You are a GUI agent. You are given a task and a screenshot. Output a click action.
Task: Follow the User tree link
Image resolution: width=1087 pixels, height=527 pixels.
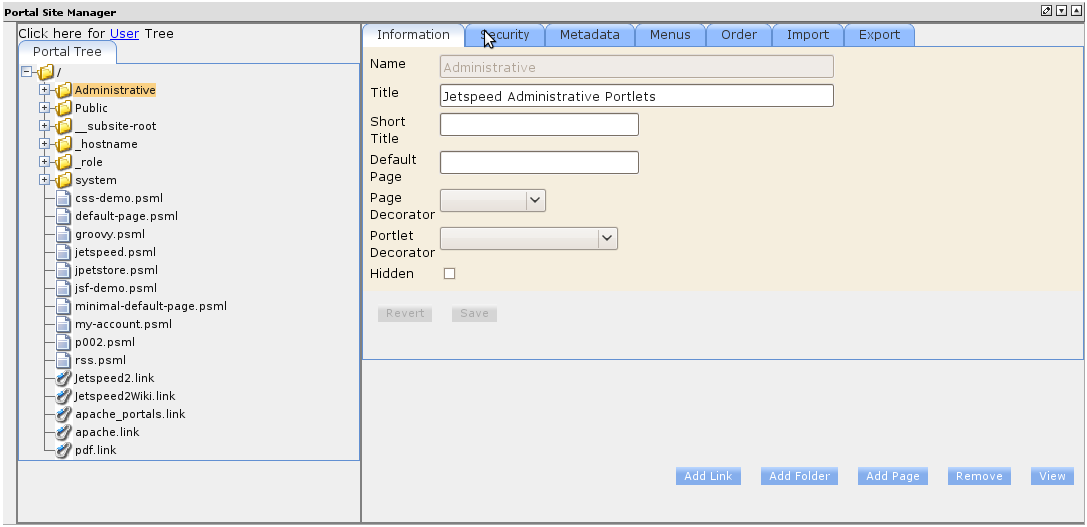(x=124, y=33)
